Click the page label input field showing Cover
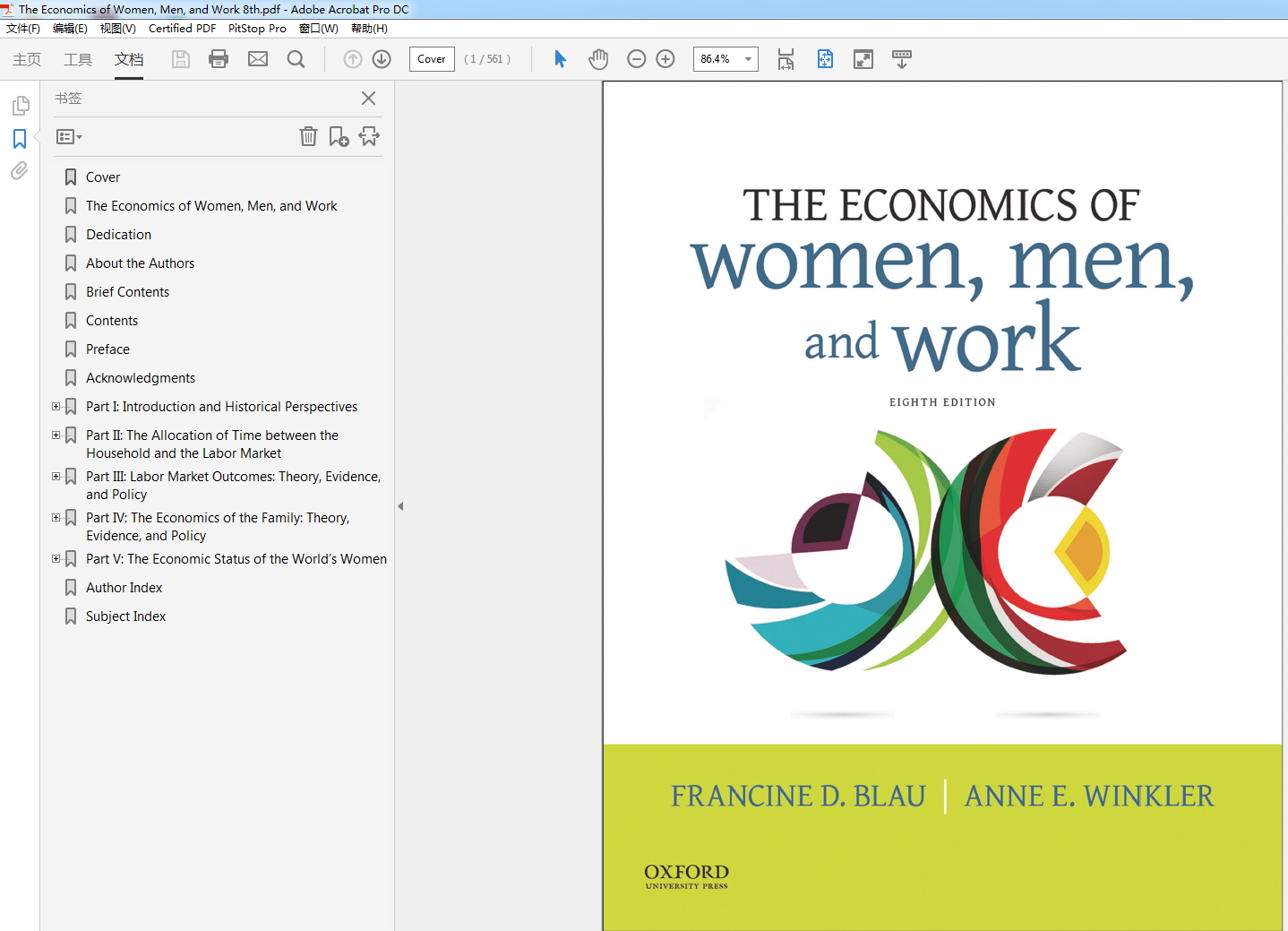The width and height of the screenshot is (1288, 931). coord(432,59)
